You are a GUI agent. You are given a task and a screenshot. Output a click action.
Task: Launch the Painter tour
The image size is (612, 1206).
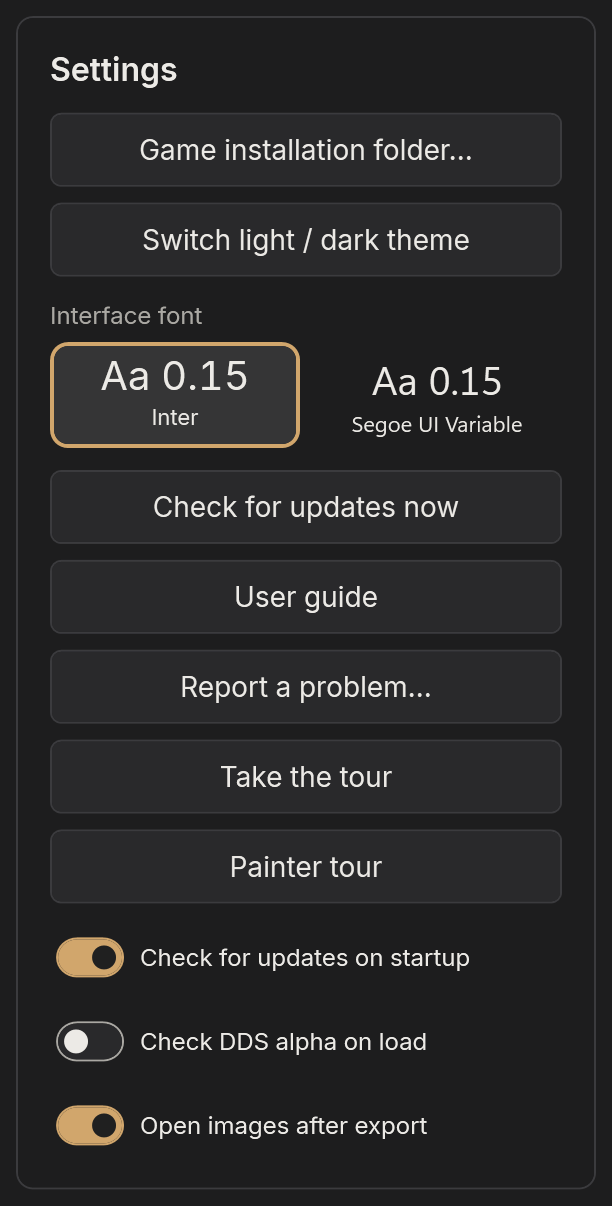pos(306,867)
